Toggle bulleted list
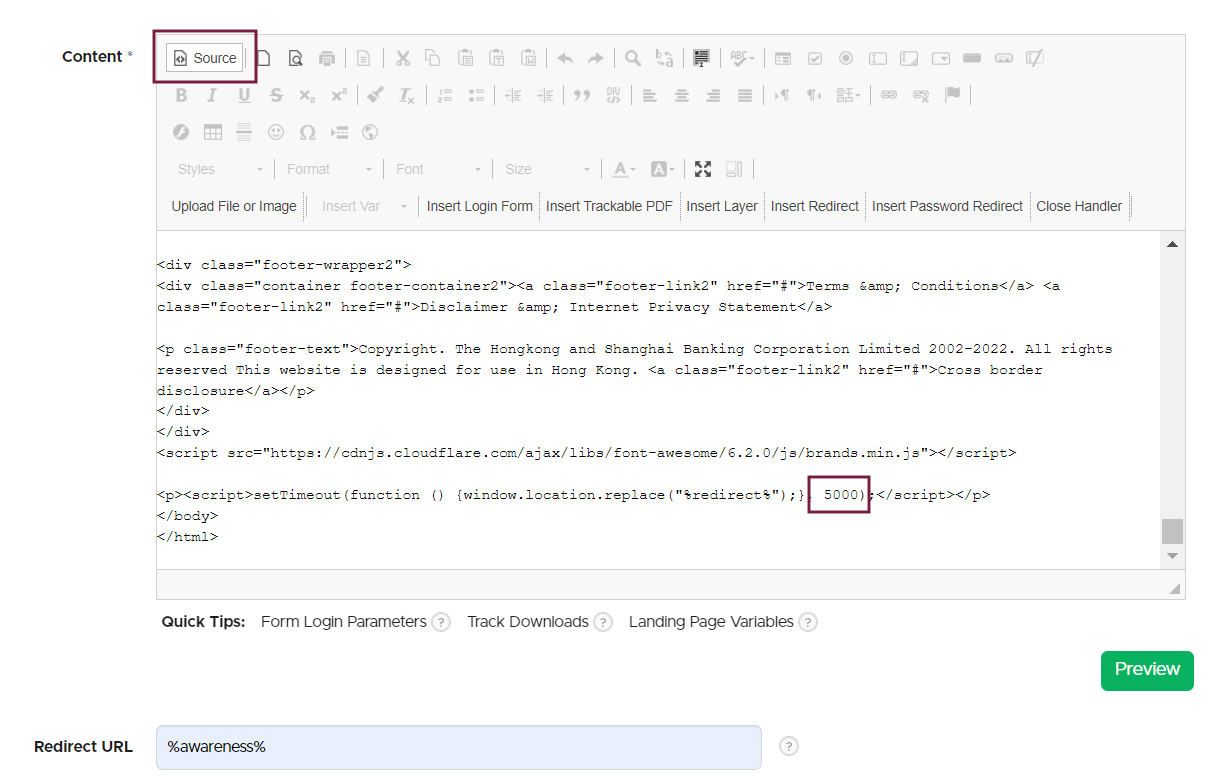This screenshot has height=778, width=1212. (x=476, y=96)
